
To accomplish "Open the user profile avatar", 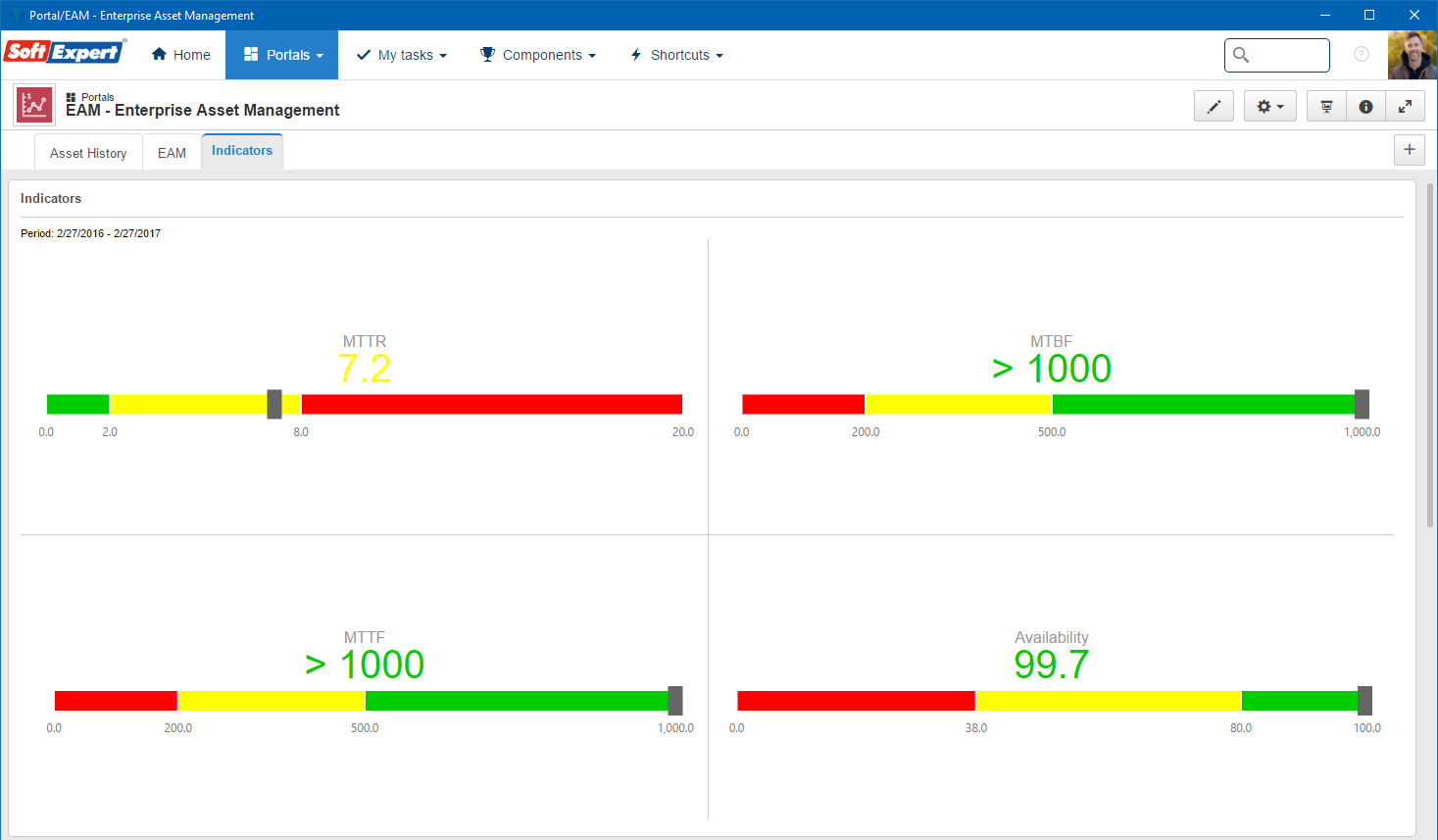I will click(1413, 55).
